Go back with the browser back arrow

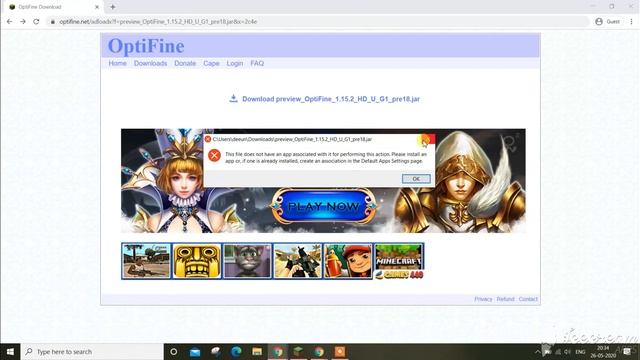(x=9, y=22)
